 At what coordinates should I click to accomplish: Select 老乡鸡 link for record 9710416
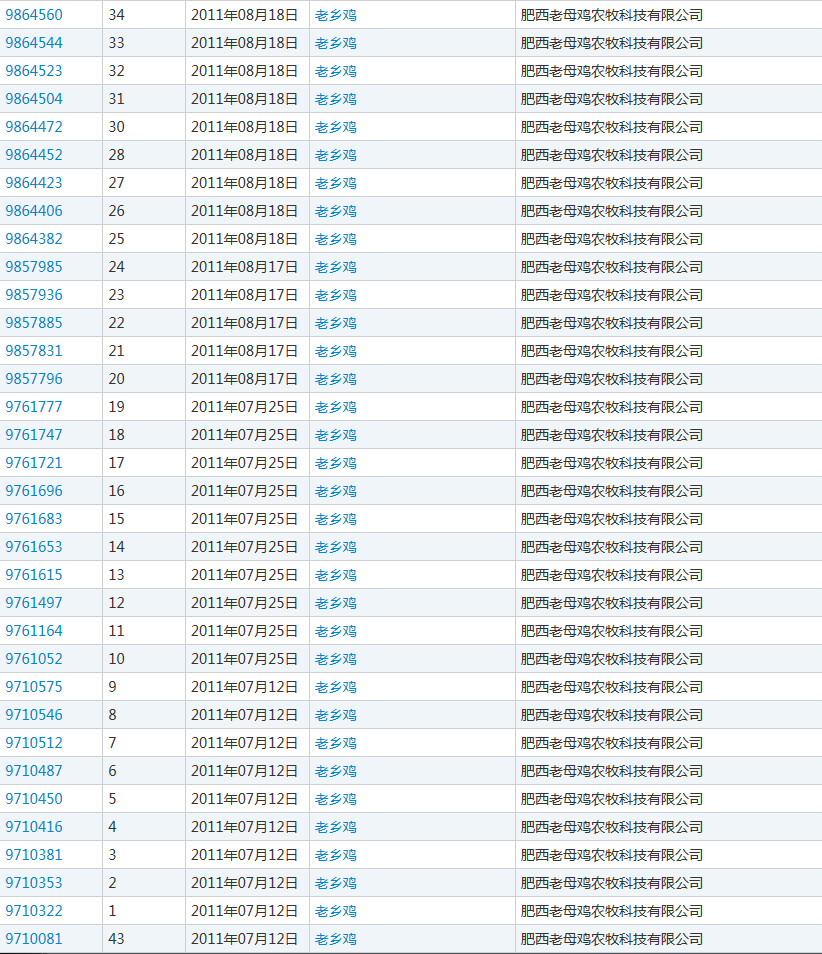pos(336,827)
